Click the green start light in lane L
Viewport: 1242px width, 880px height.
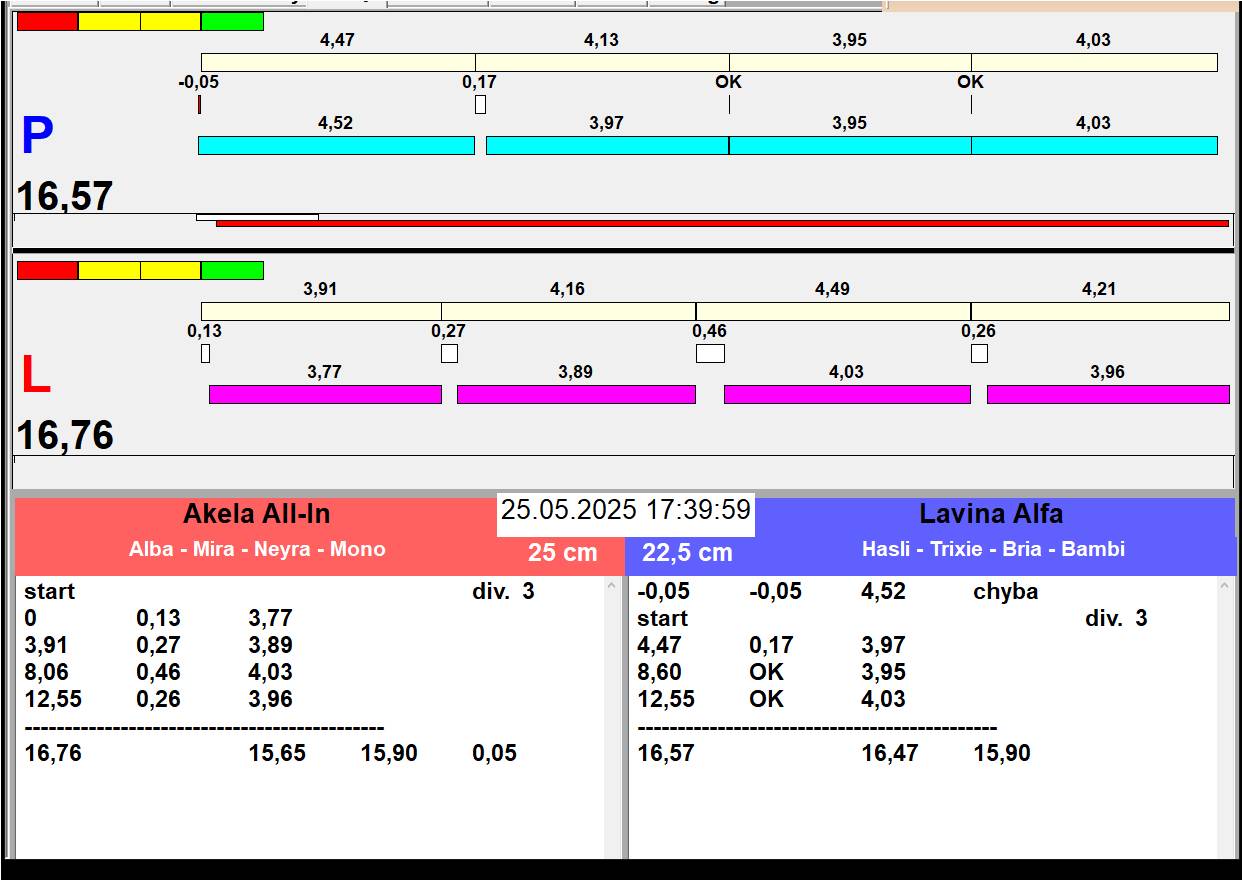pyautogui.click(x=232, y=270)
